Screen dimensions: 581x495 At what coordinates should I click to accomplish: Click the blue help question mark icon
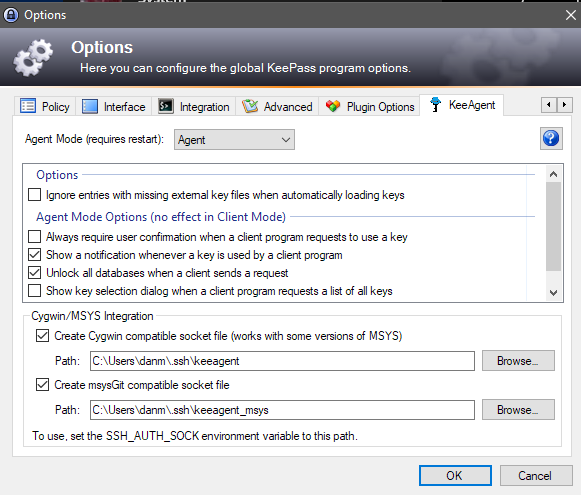click(x=551, y=139)
